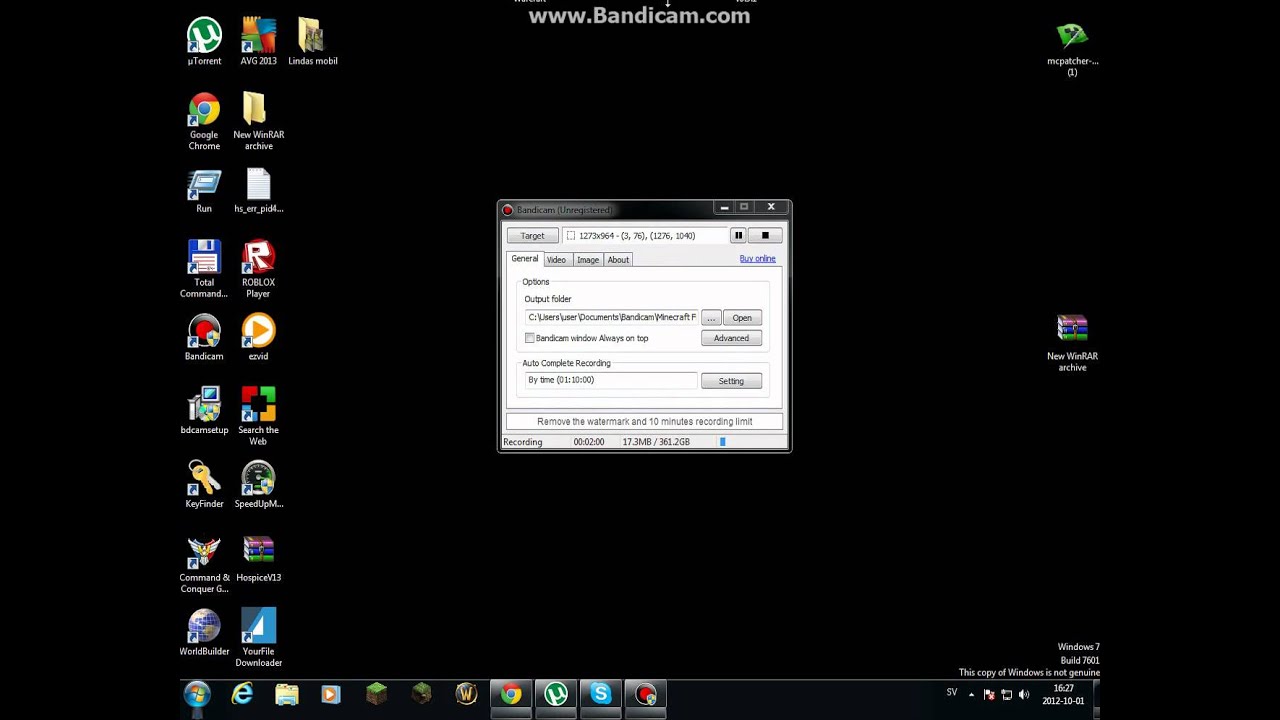Select the Search the Web icon
This screenshot has width=1280, height=720.
click(258, 416)
